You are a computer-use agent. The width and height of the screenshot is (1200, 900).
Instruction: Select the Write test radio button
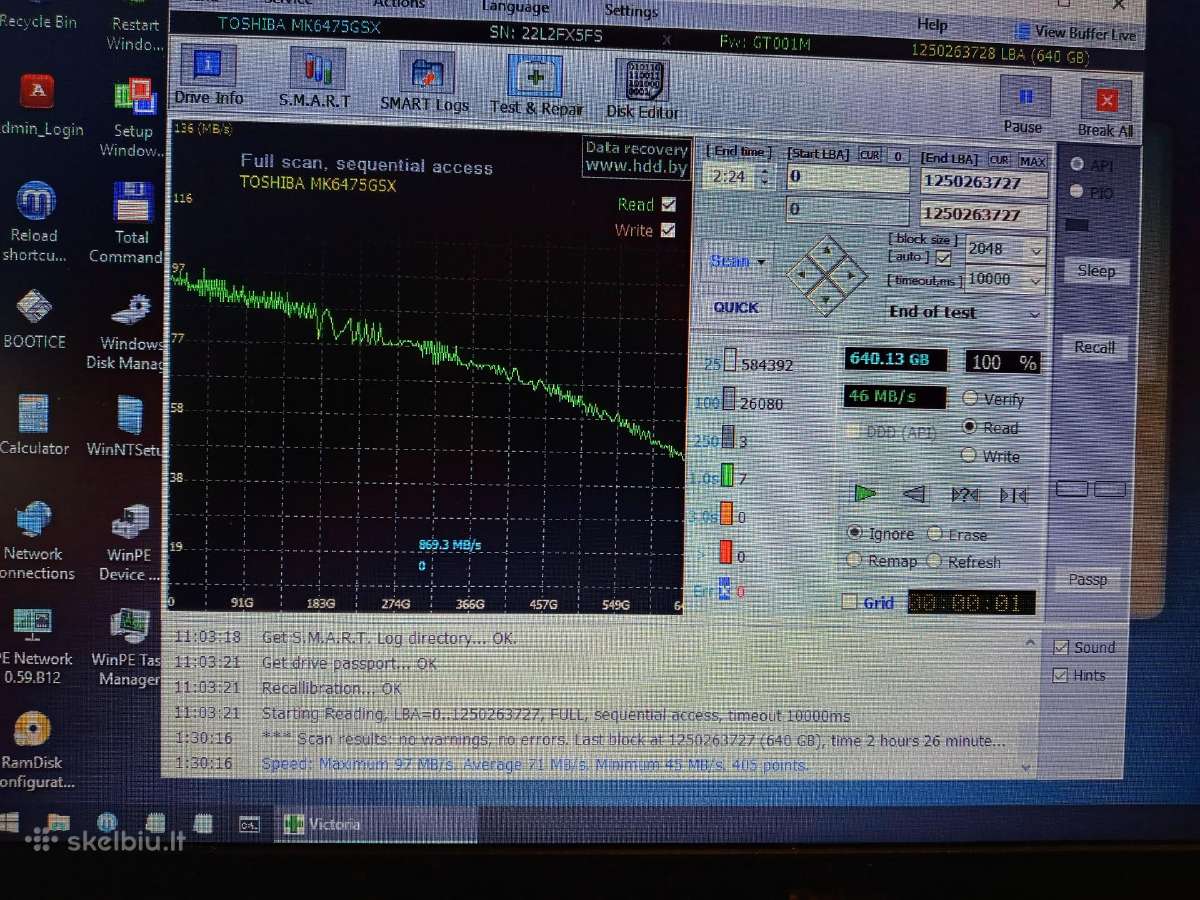[968, 455]
